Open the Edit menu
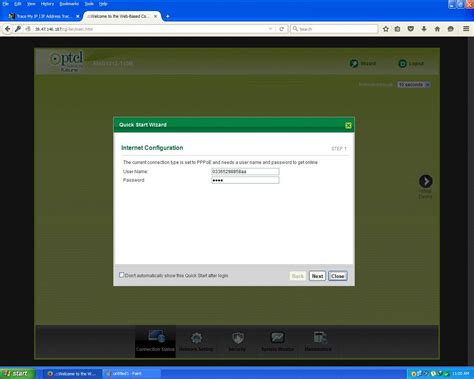 (18, 4)
